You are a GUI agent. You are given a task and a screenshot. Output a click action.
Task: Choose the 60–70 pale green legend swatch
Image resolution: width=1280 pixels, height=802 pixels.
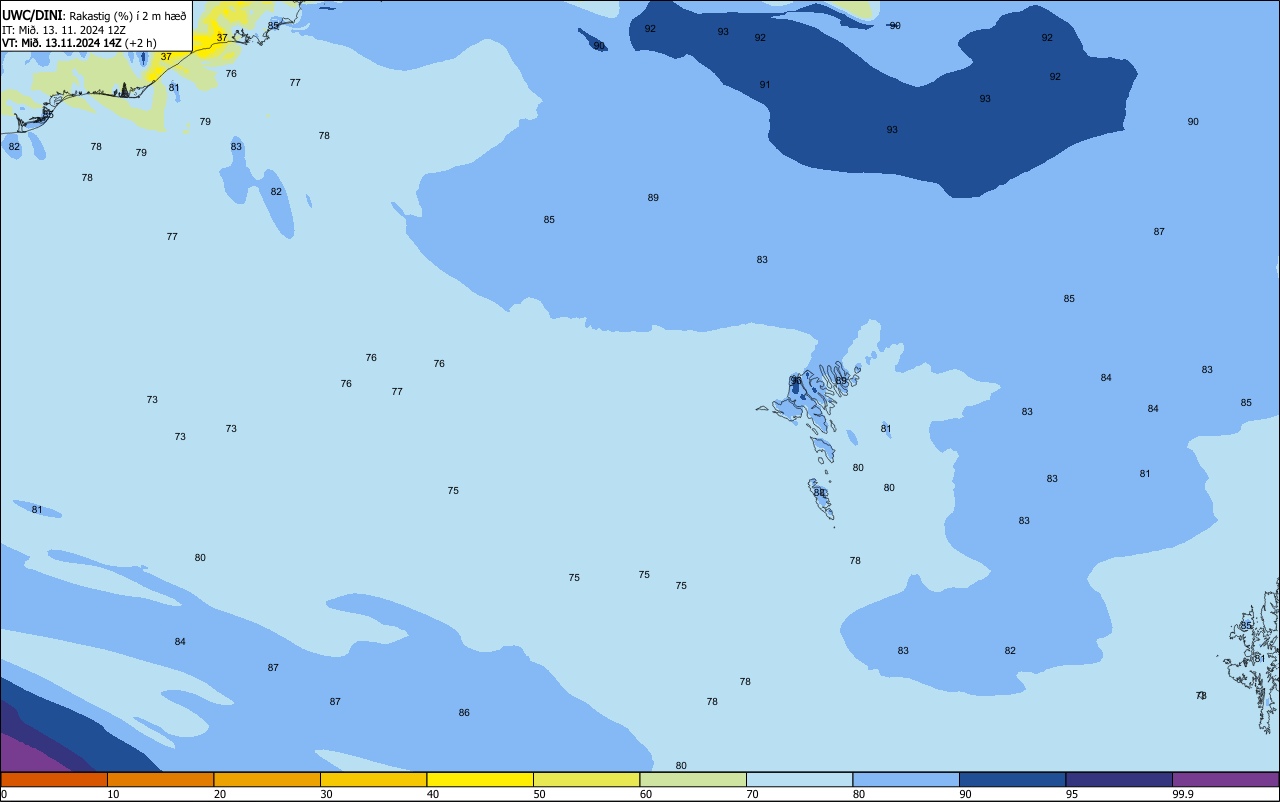693,779
